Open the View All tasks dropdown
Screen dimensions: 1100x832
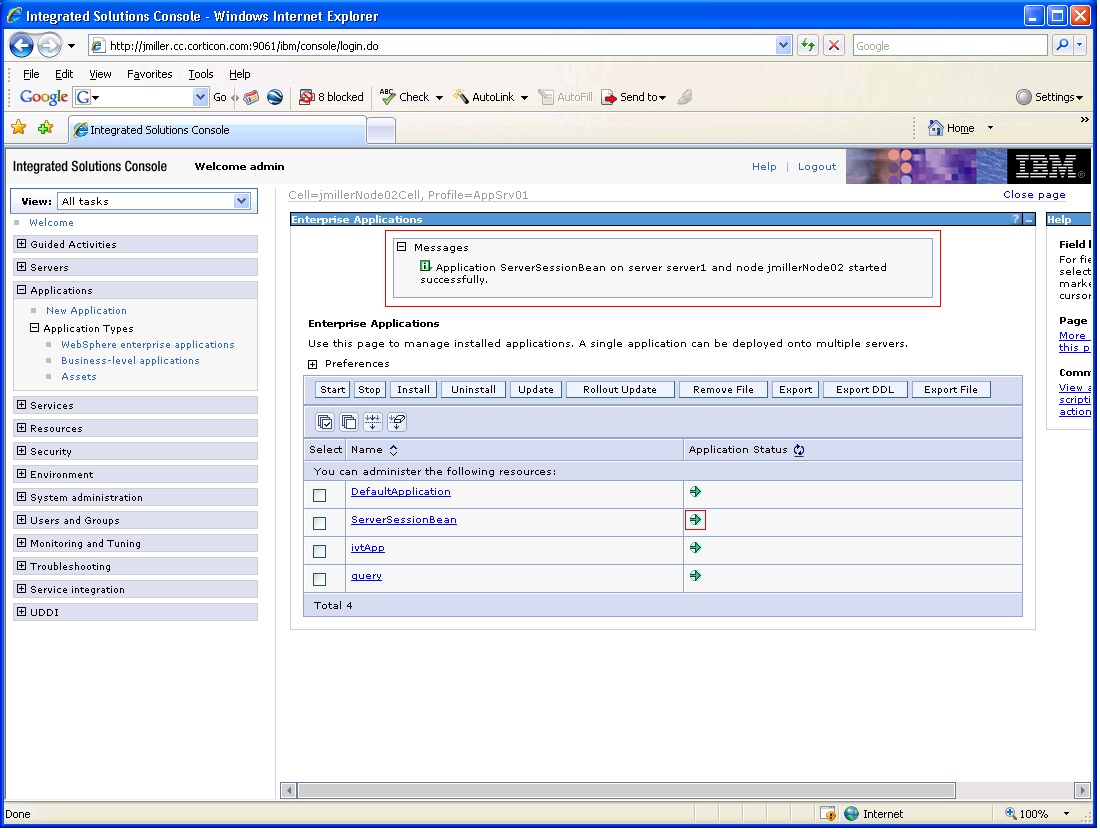pyautogui.click(x=154, y=201)
